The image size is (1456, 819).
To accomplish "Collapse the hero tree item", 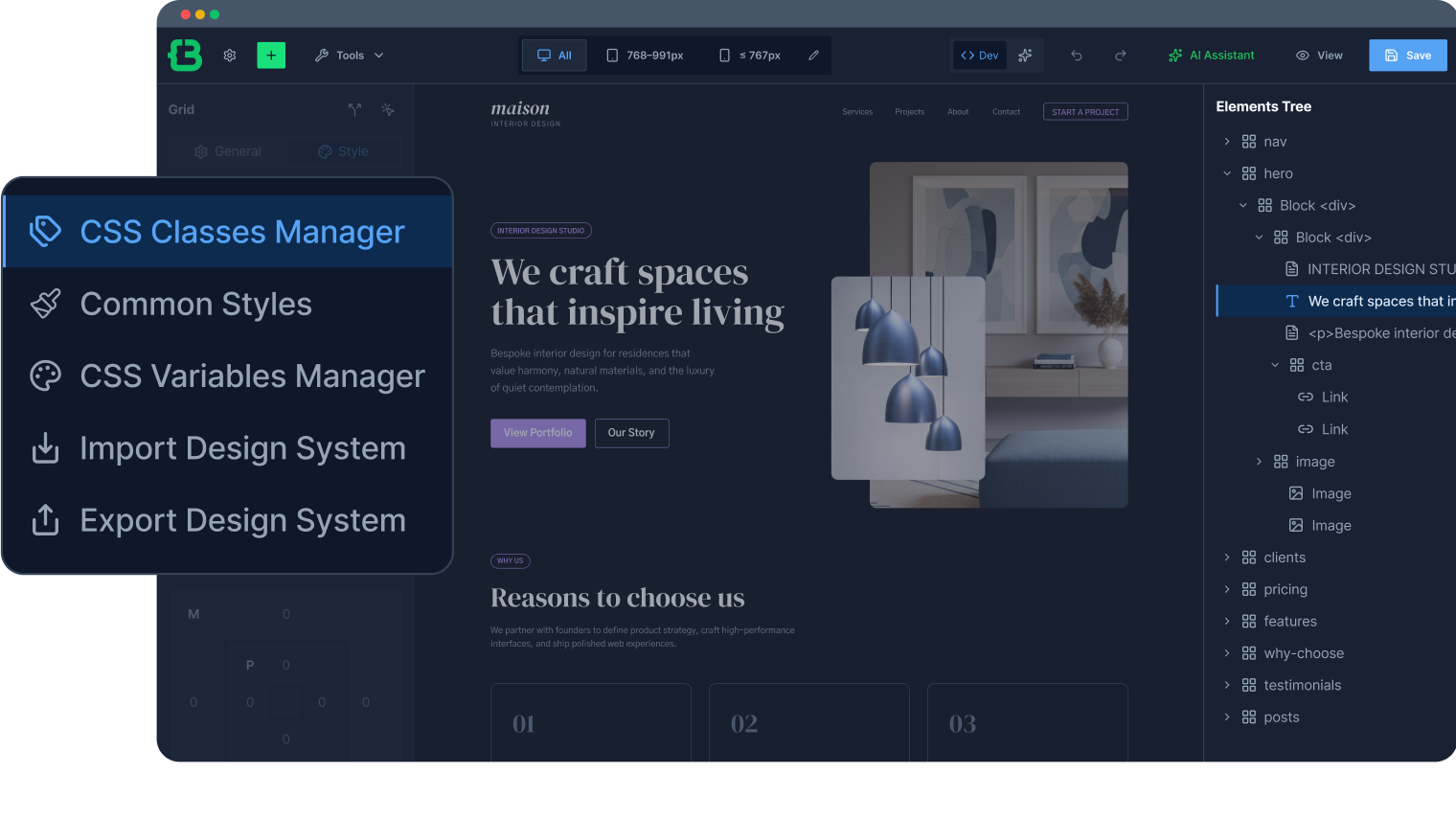I will pos(1227,173).
